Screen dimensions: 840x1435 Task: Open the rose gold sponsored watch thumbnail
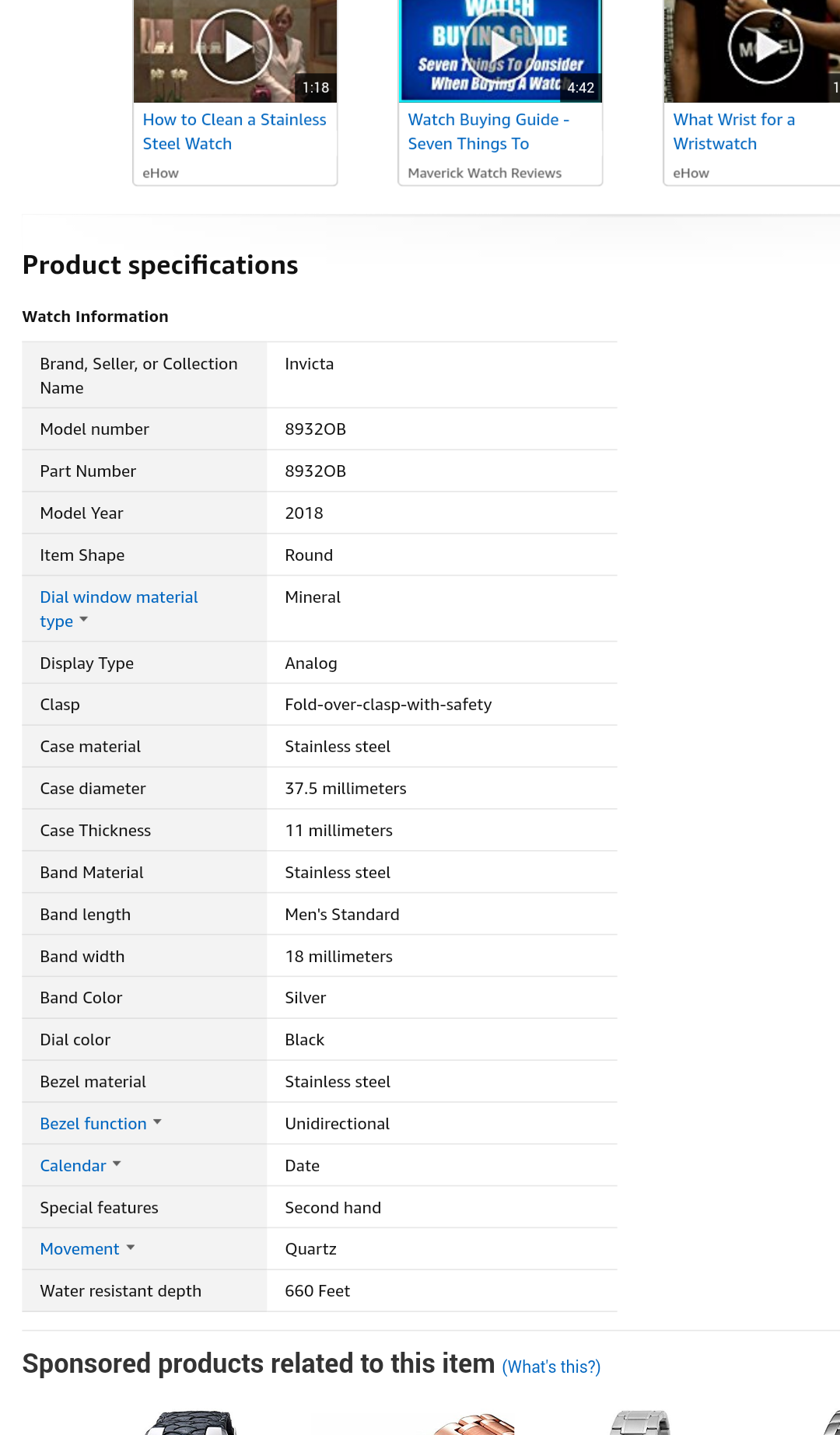pos(474,1425)
